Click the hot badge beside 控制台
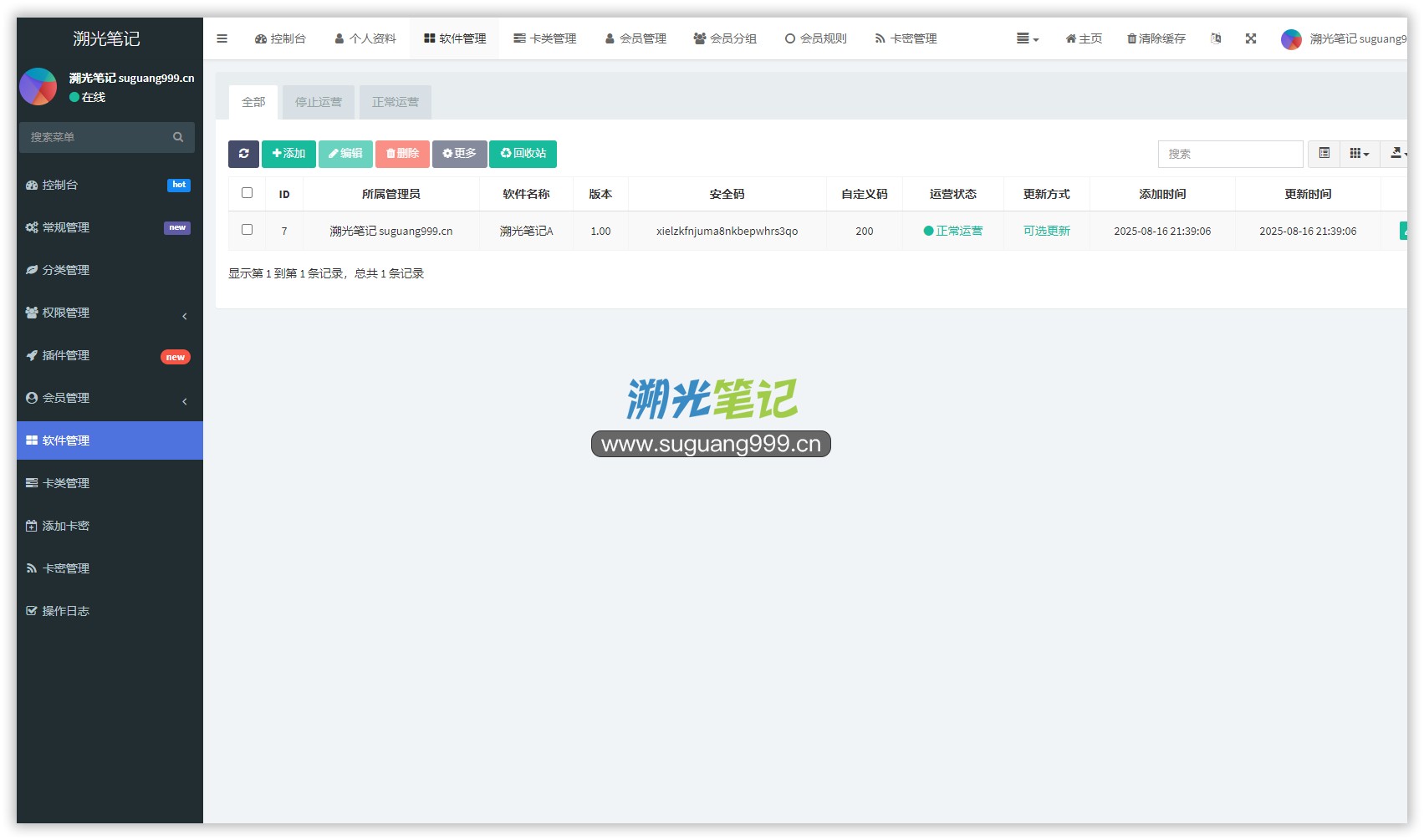 click(179, 185)
